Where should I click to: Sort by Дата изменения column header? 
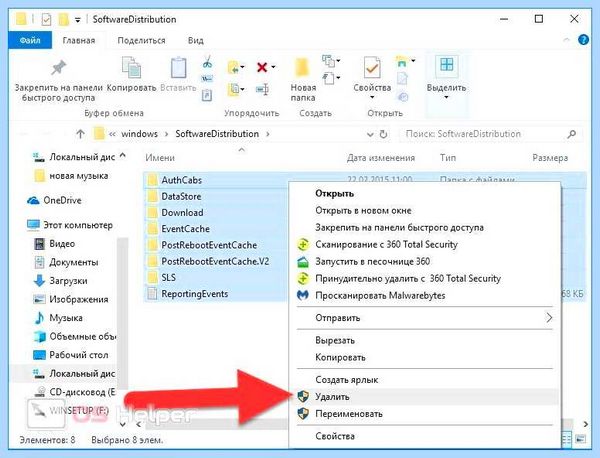pyautogui.click(x=381, y=158)
